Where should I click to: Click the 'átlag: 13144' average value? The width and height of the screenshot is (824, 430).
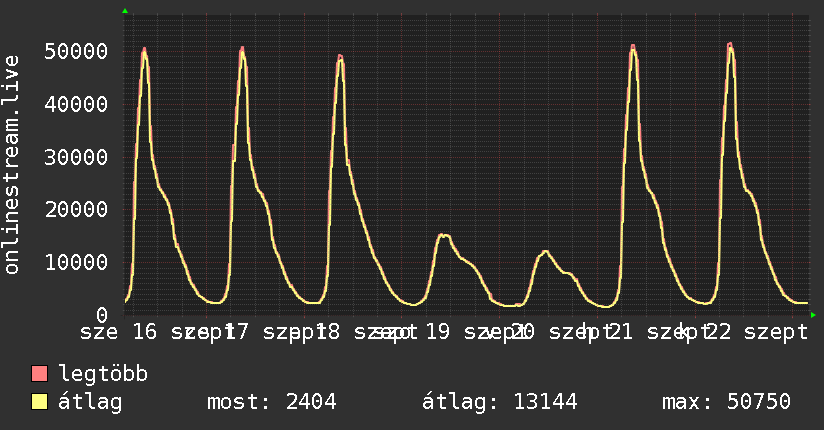[499, 402]
